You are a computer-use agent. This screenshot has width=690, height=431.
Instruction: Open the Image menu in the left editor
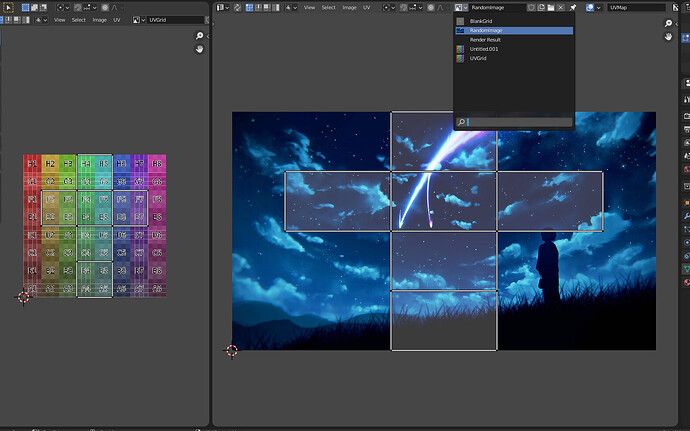point(99,20)
